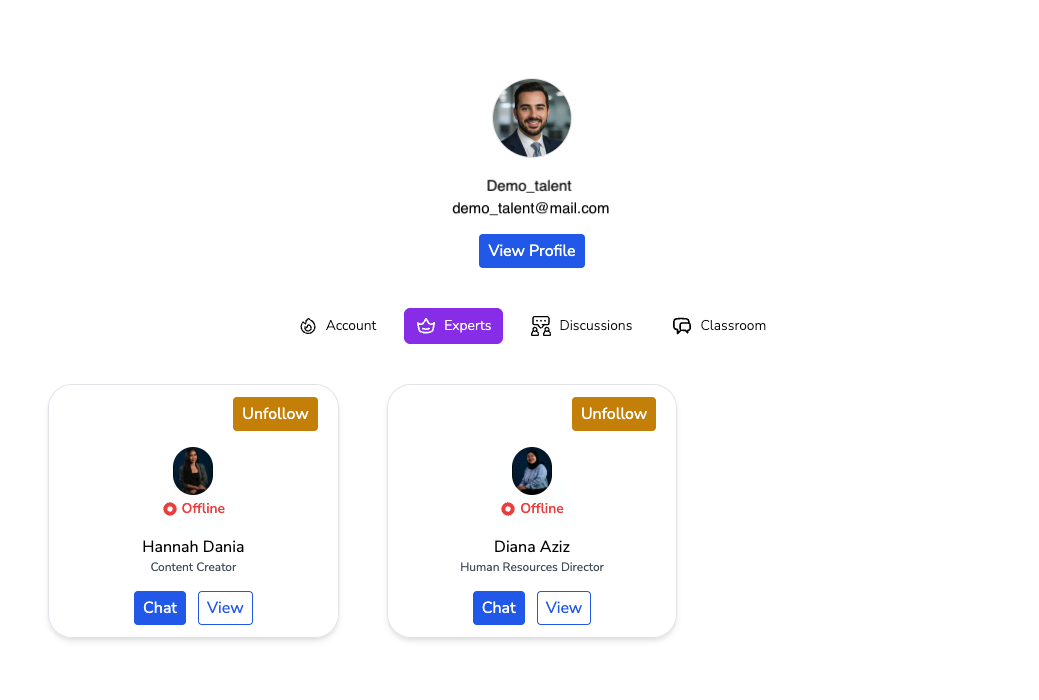Click Hannah Dania's avatar picture
Screen dimensions: 1039x700
coord(193,471)
